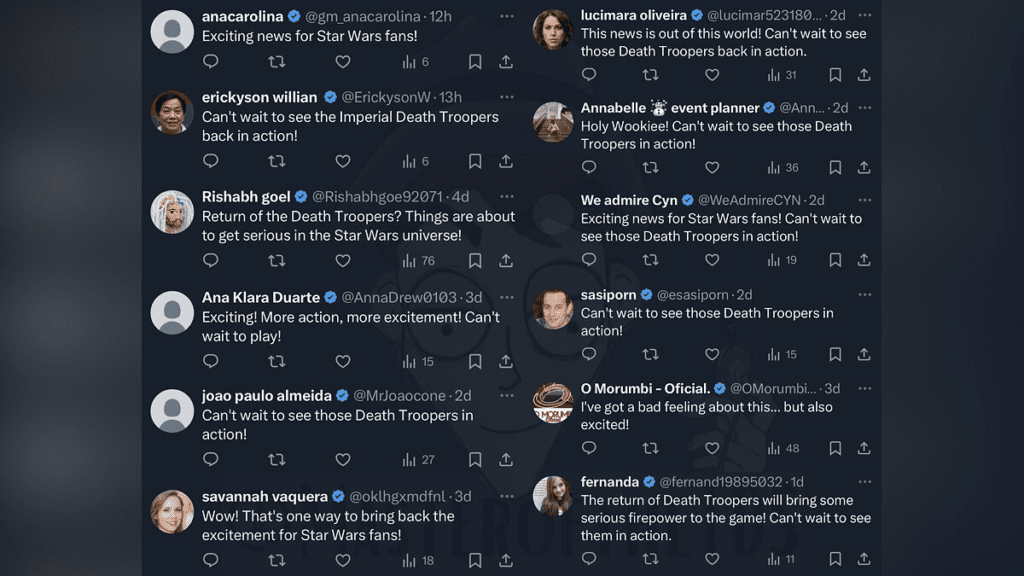Open more options on anacarolina's tweet

(x=507, y=16)
